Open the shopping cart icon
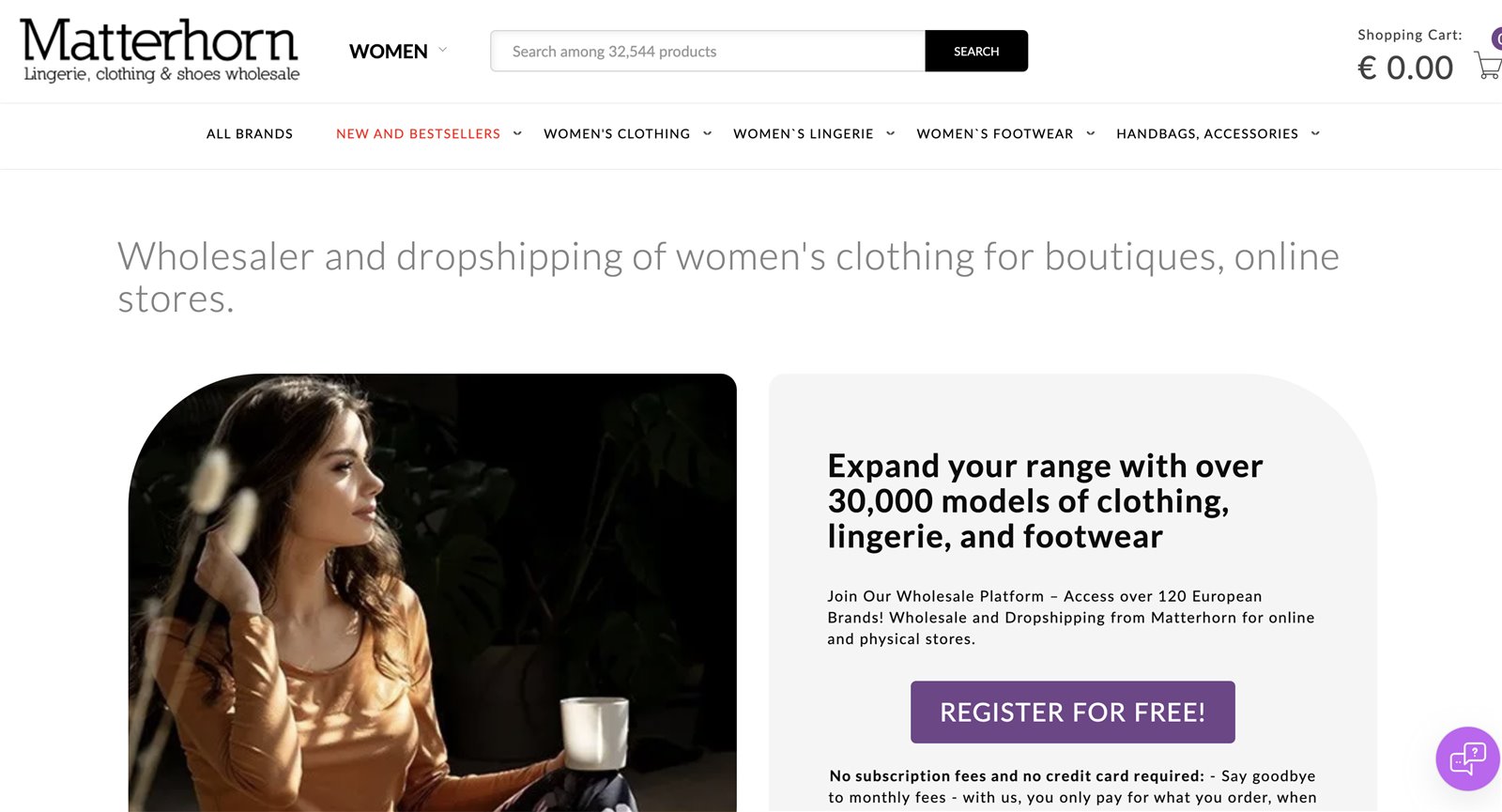Viewport: 1502px width, 812px height. (1487, 66)
